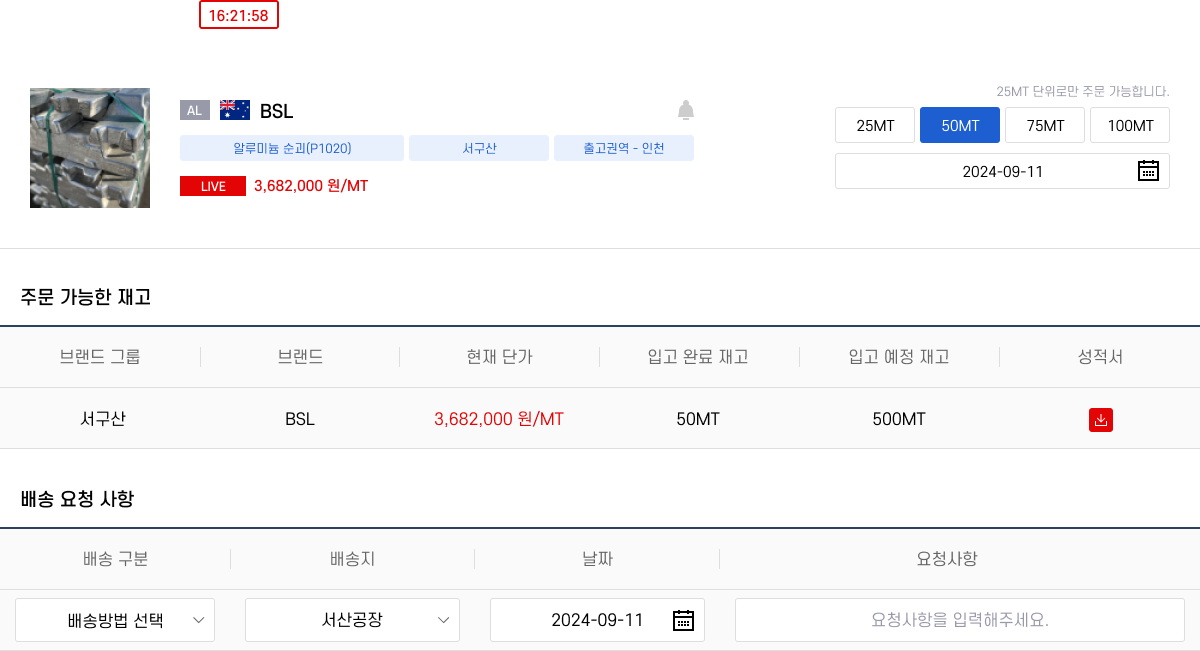This screenshot has height=651, width=1200.
Task: Click the red LIVE badge
Action: tap(213, 186)
